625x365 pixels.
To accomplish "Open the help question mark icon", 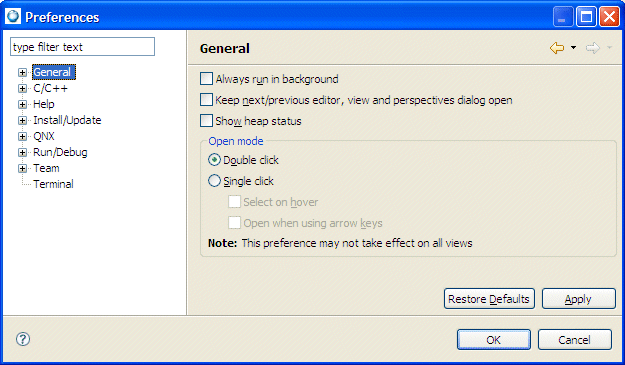I will (23, 339).
